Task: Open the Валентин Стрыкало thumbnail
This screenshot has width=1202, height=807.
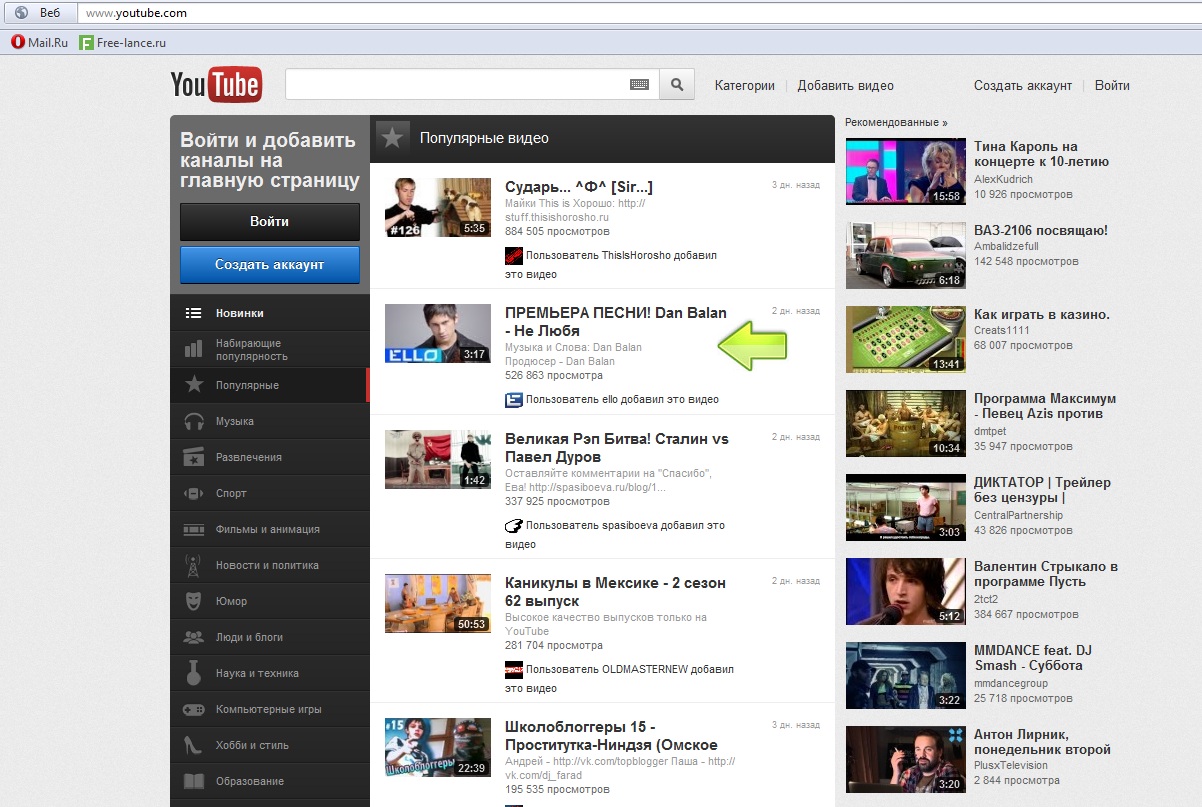Action: click(906, 591)
